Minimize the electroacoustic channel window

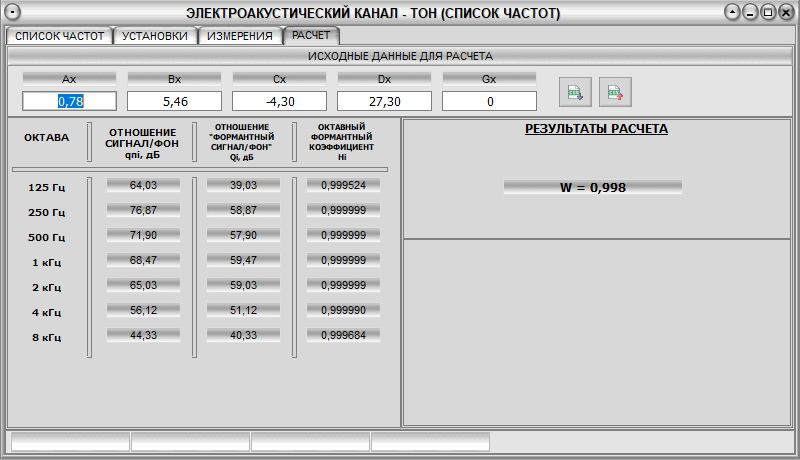tap(751, 13)
